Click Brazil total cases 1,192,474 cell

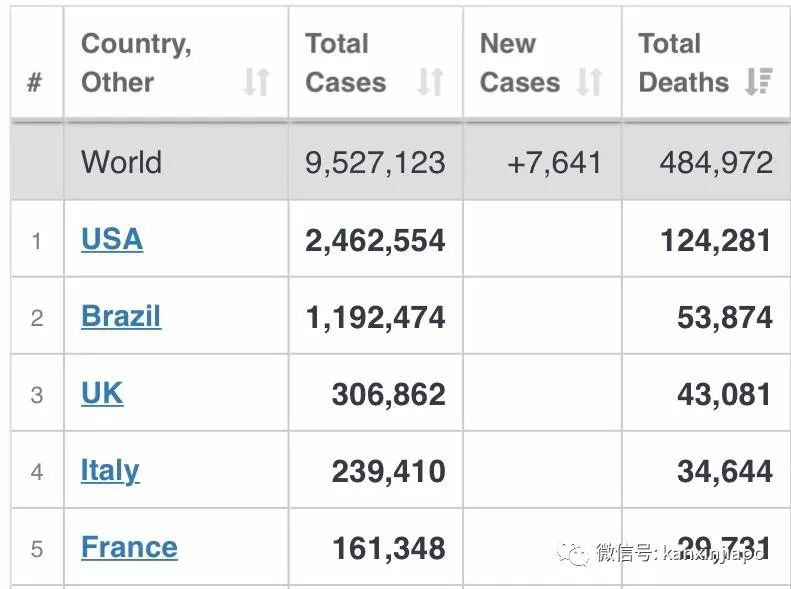[x=375, y=317]
